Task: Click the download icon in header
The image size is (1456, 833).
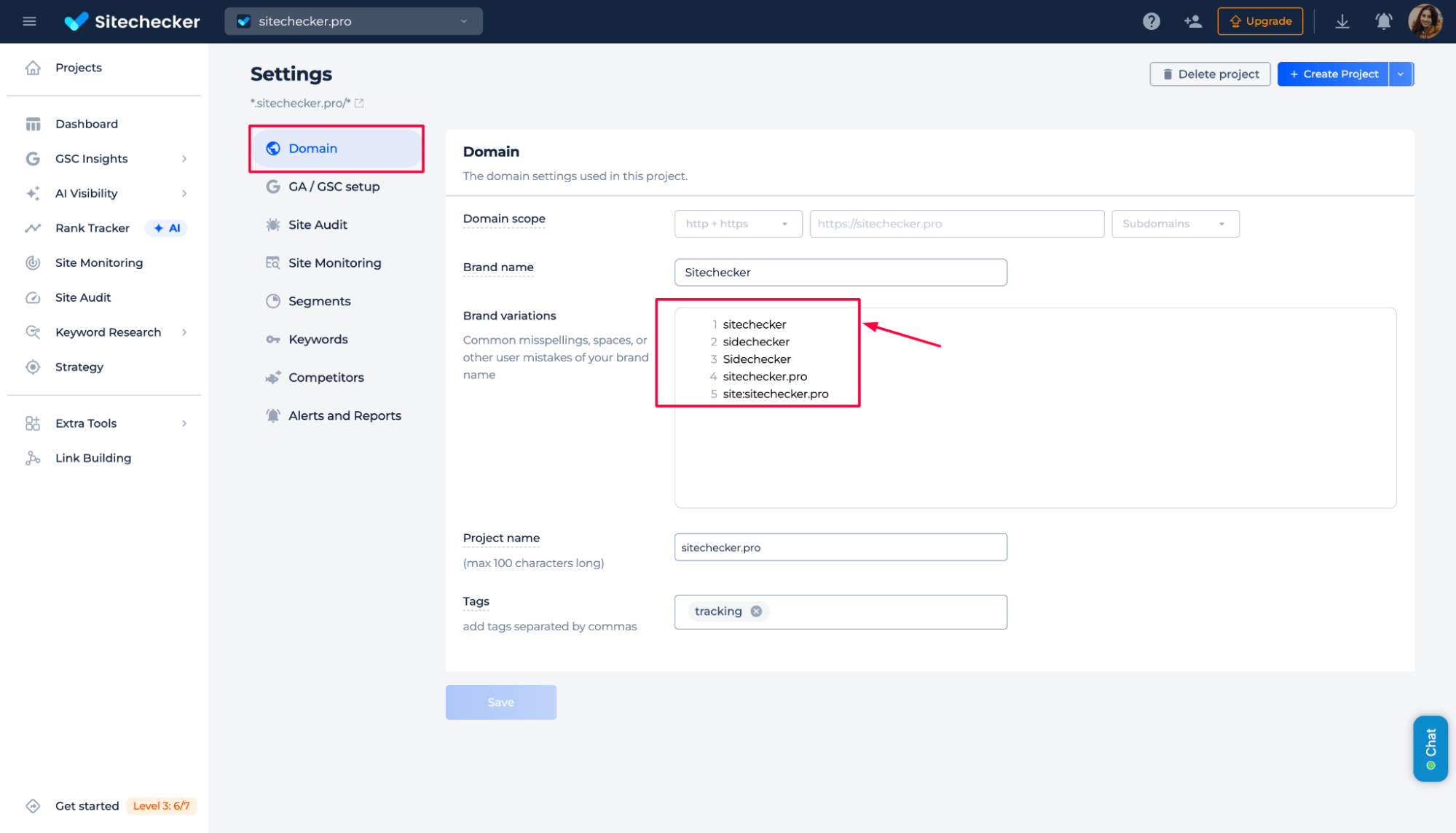Action: 1342,21
